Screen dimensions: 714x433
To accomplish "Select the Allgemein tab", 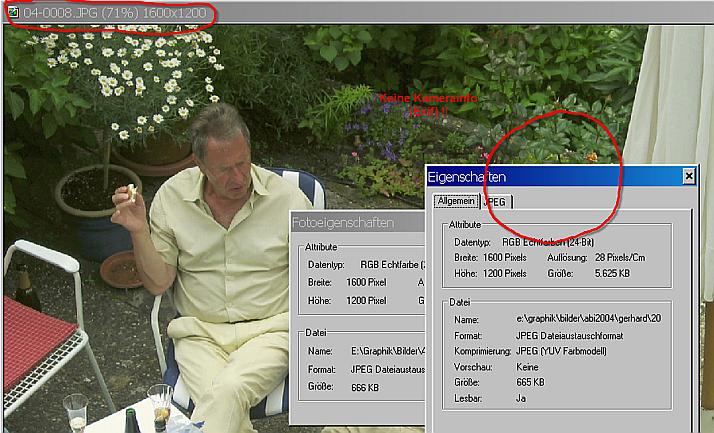I will click(456, 201).
